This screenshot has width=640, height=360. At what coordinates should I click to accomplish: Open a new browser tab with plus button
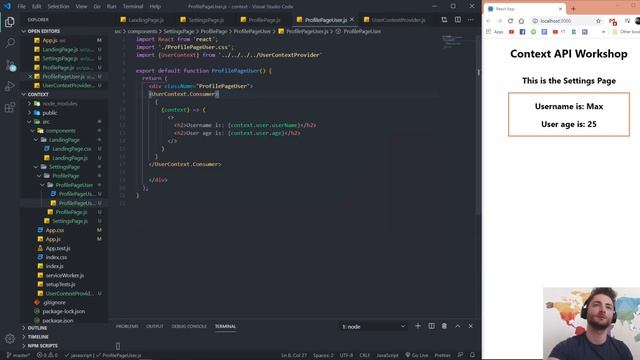[573, 9]
